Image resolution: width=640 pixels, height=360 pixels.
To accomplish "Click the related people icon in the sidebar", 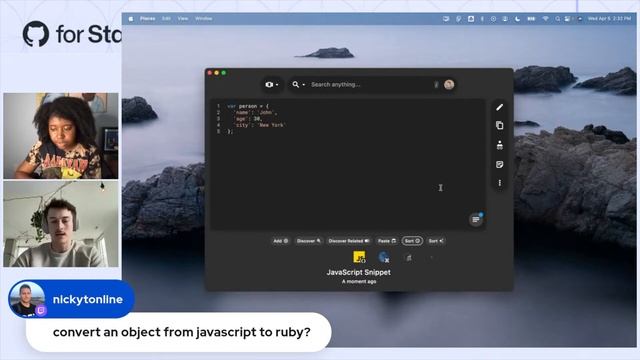I will 500,145.
